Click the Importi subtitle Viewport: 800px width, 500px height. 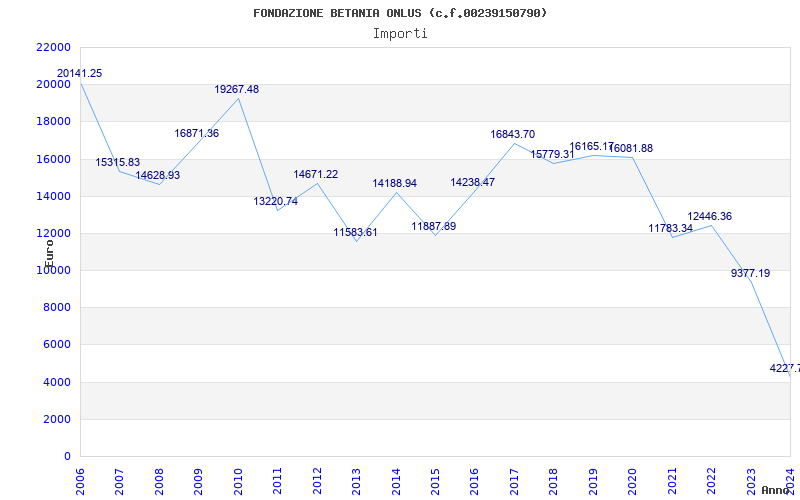click(400, 34)
